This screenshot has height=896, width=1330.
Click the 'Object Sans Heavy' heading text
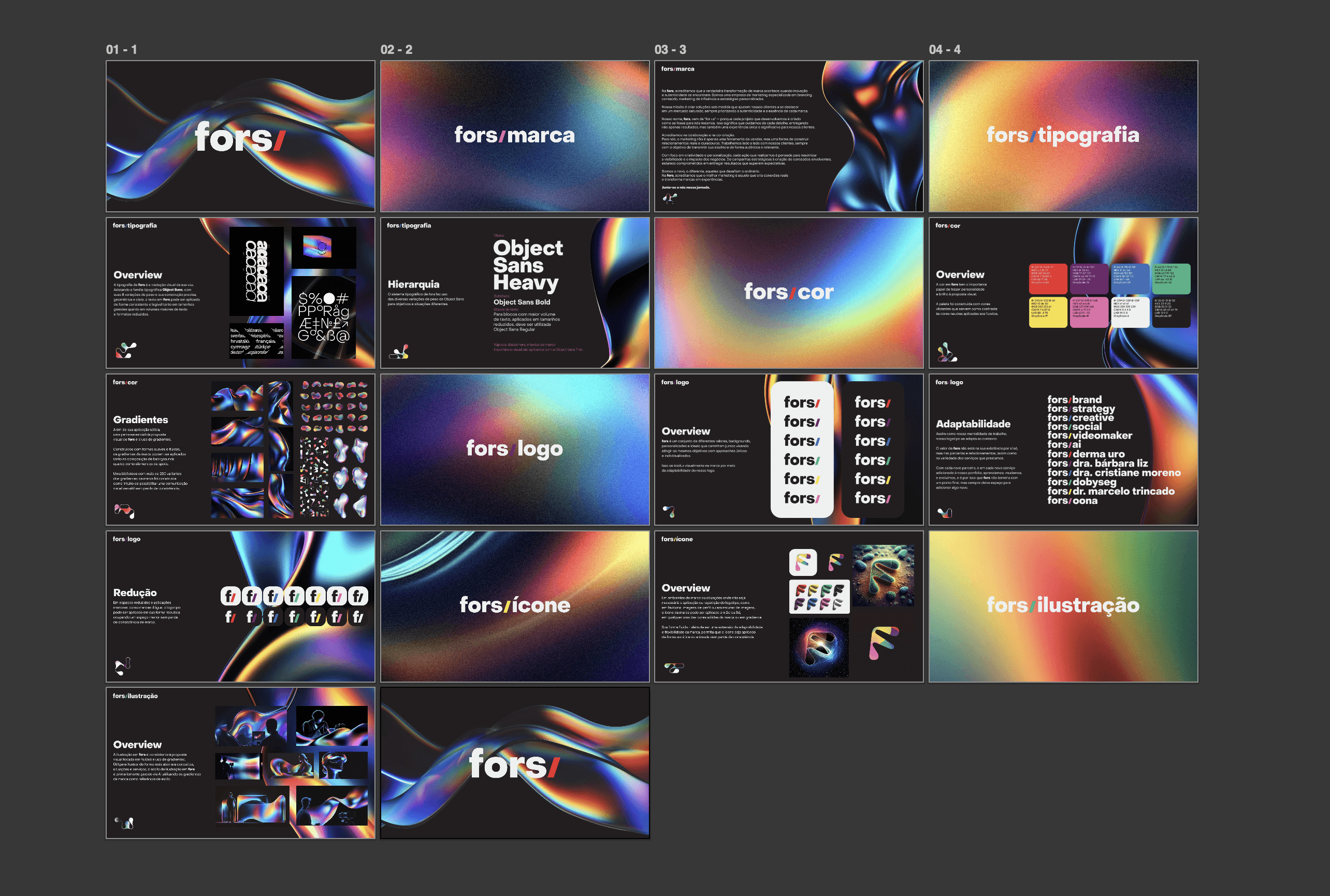click(527, 265)
